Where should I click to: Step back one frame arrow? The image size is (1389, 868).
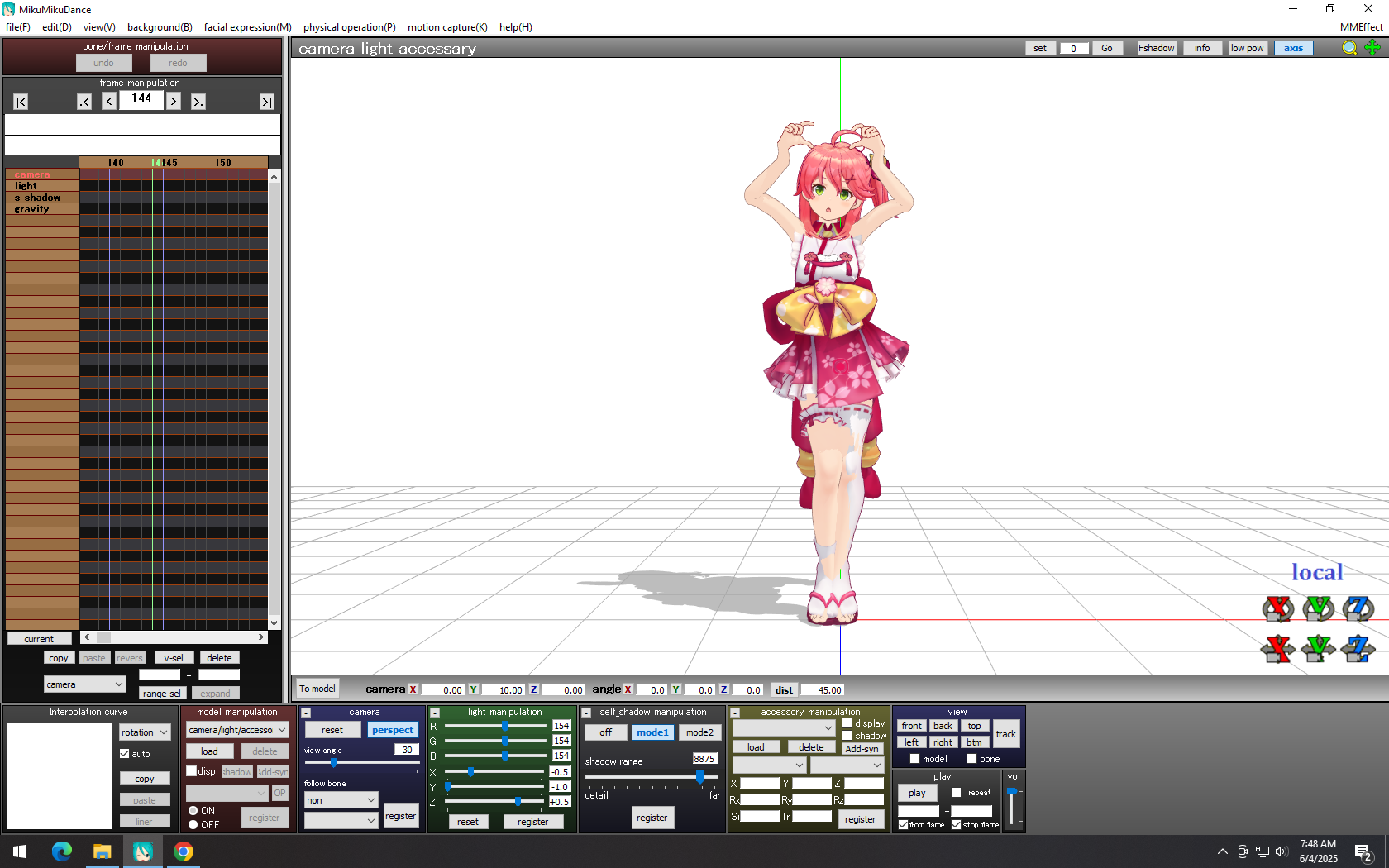109,102
